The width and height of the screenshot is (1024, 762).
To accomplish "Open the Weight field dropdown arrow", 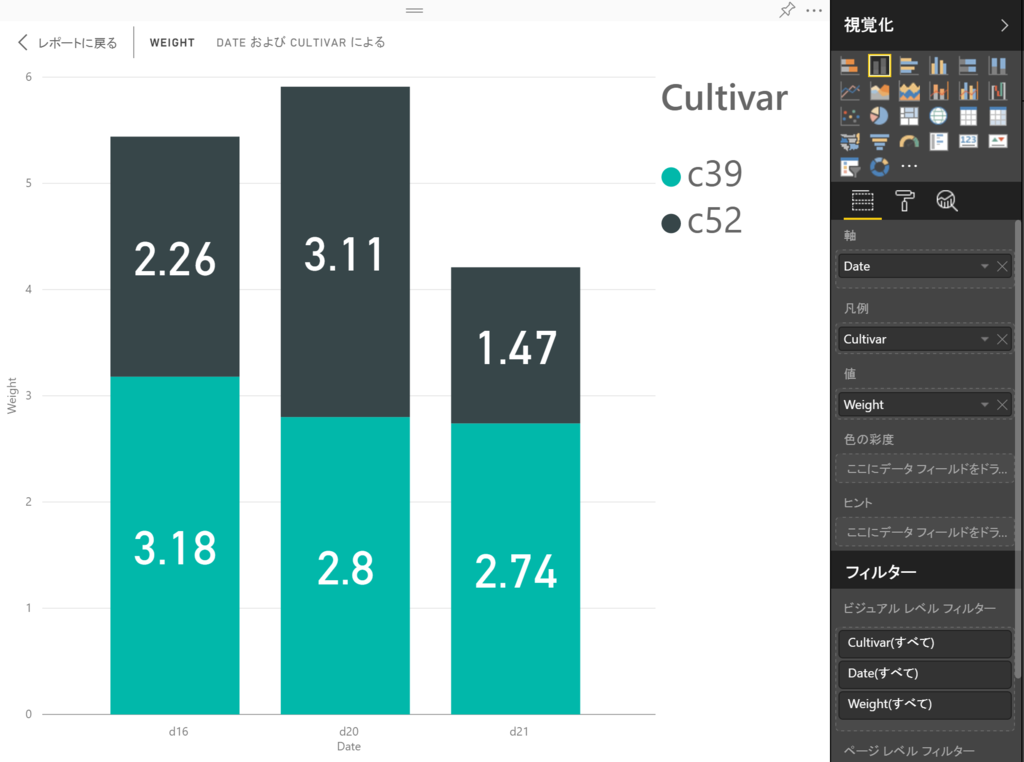I will click(984, 405).
